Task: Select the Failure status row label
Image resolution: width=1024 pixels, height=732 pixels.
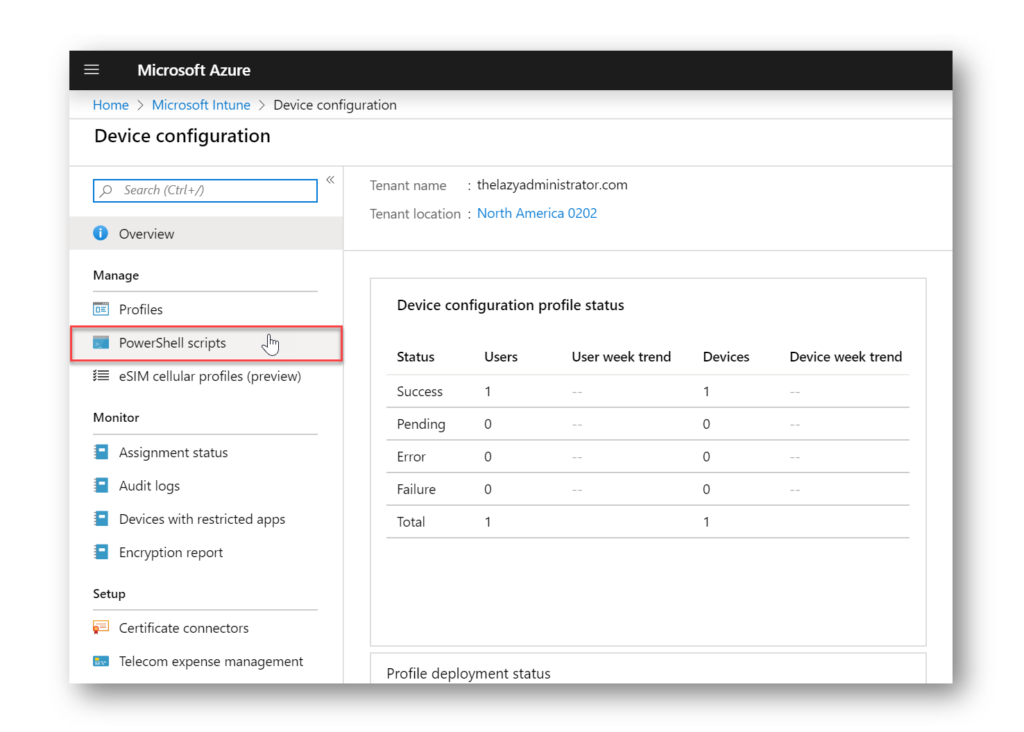Action: 416,489
